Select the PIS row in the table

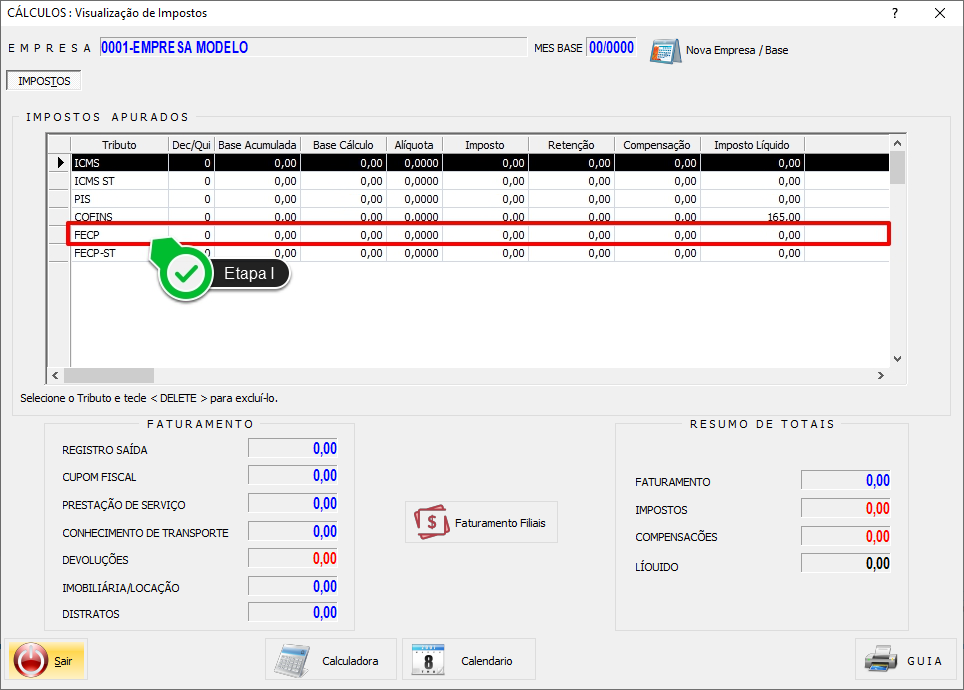coord(118,199)
